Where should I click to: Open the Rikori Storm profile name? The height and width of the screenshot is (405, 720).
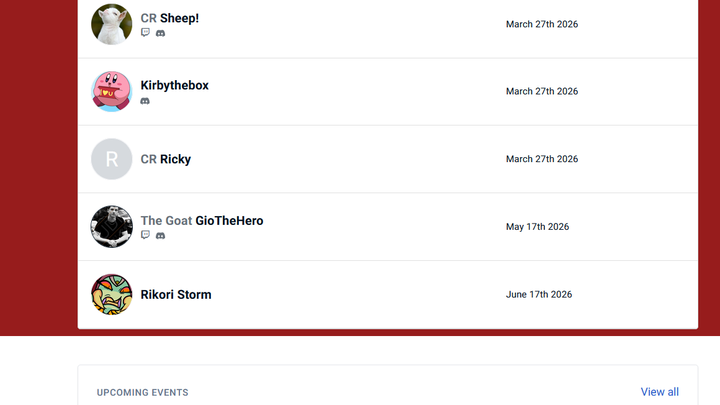pyautogui.click(x=176, y=295)
